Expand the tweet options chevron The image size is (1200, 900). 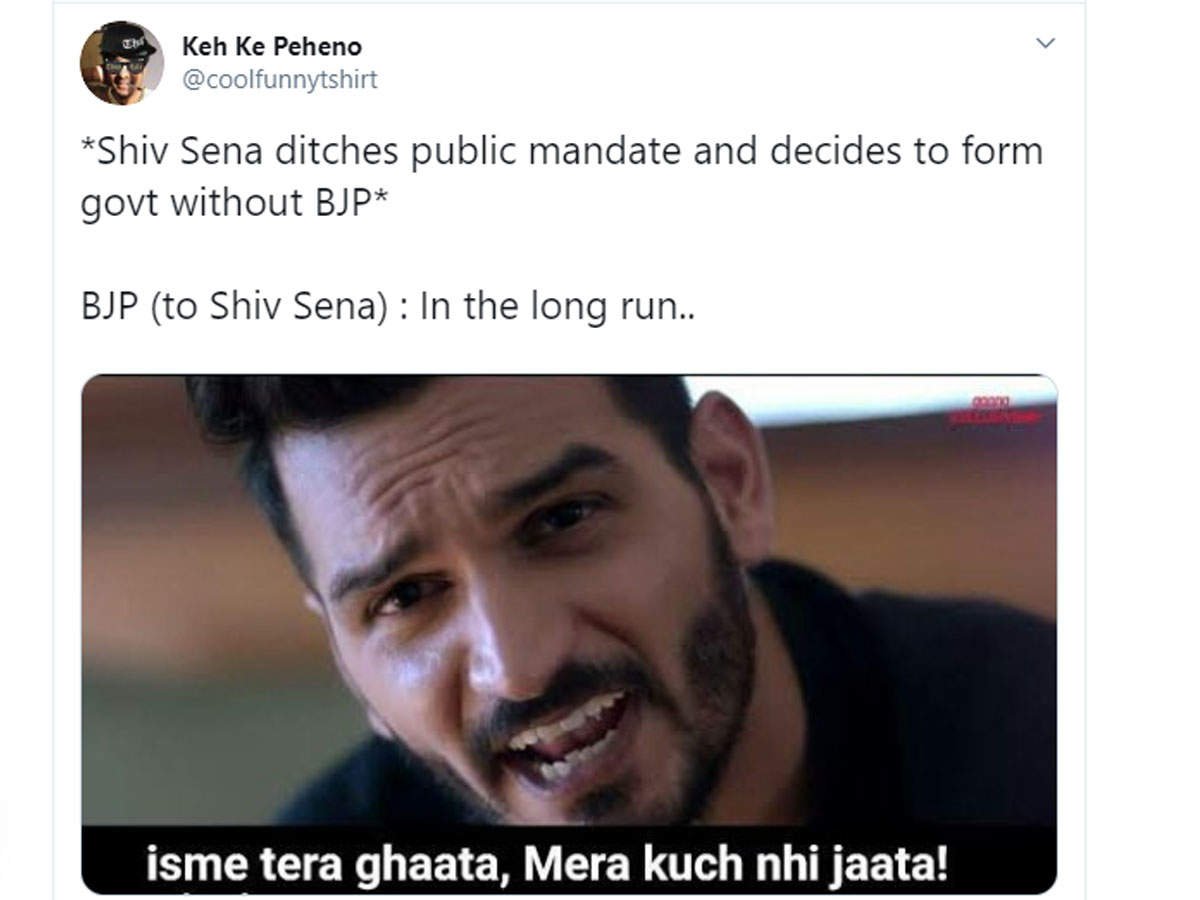tap(1045, 44)
